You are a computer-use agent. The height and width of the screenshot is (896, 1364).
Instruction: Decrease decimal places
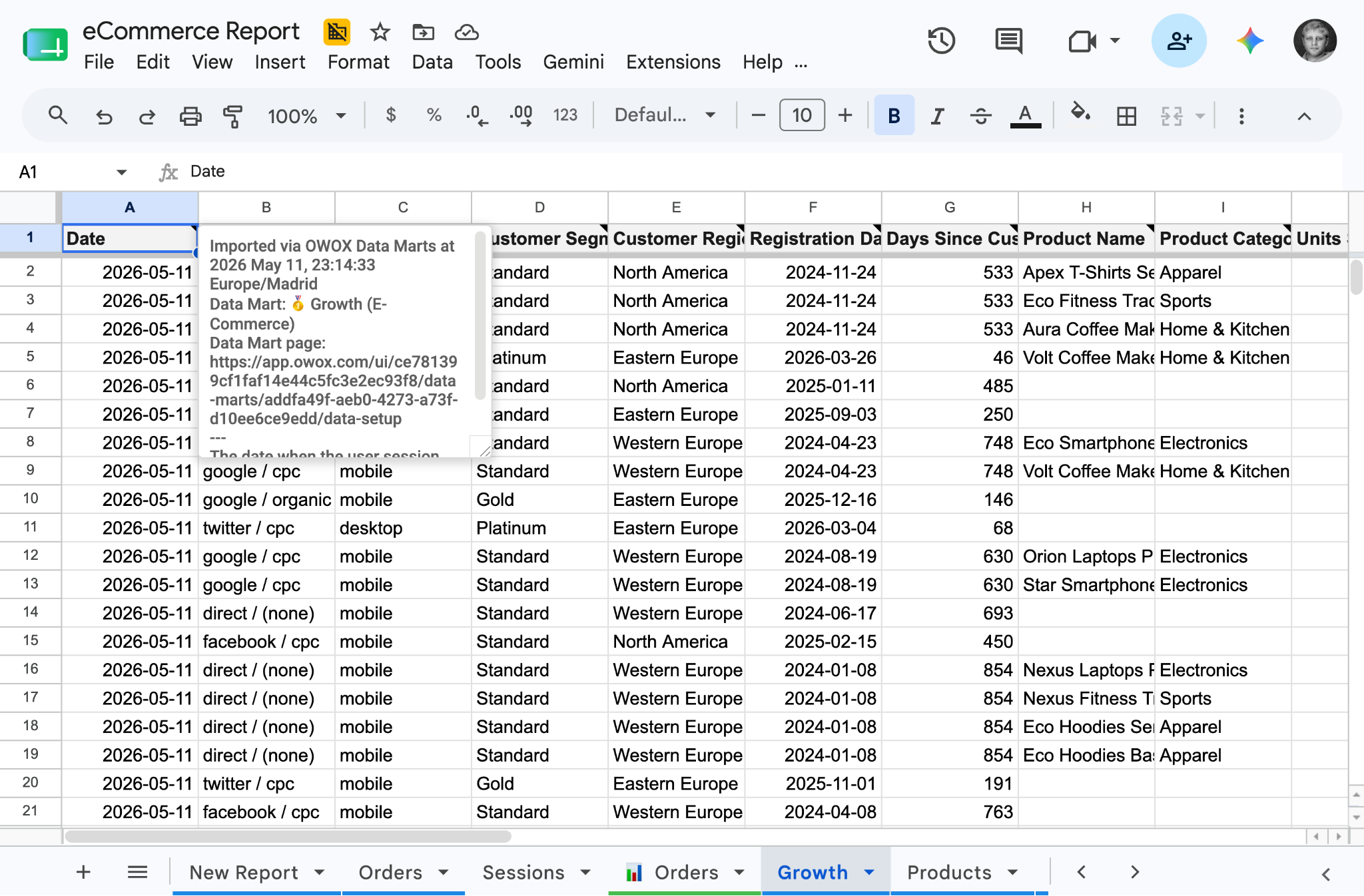tap(477, 116)
